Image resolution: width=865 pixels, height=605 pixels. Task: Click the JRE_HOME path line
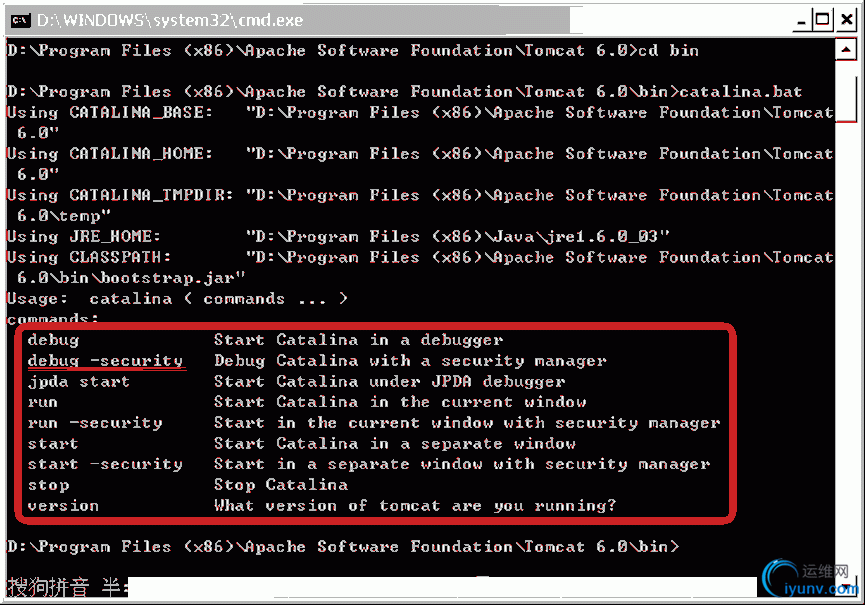[x=338, y=237]
